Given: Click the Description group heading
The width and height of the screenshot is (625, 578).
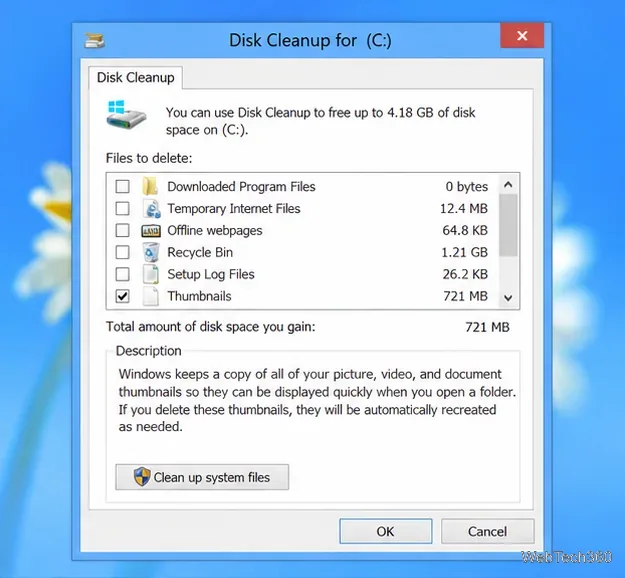Looking at the screenshot, I should pos(149,351).
